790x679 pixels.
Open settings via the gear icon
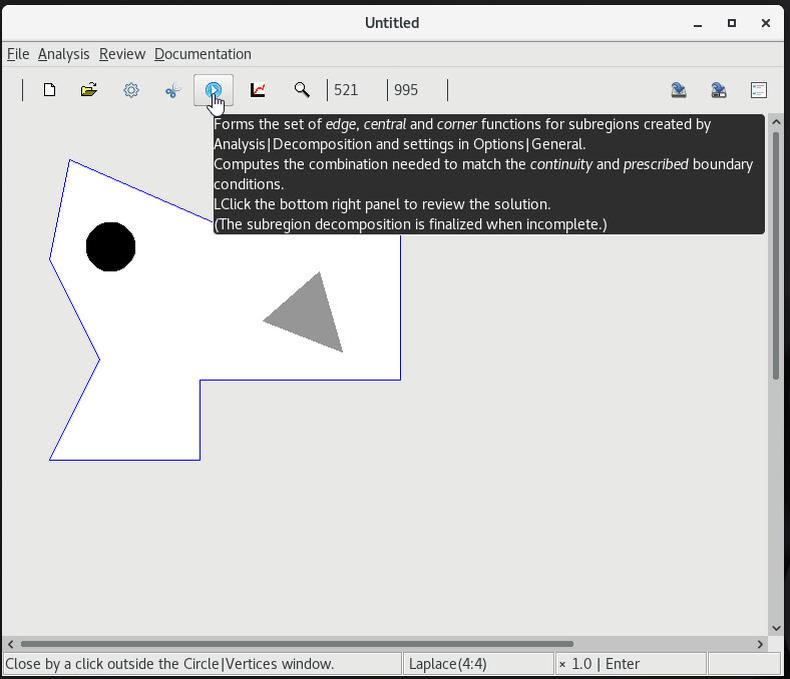[131, 90]
